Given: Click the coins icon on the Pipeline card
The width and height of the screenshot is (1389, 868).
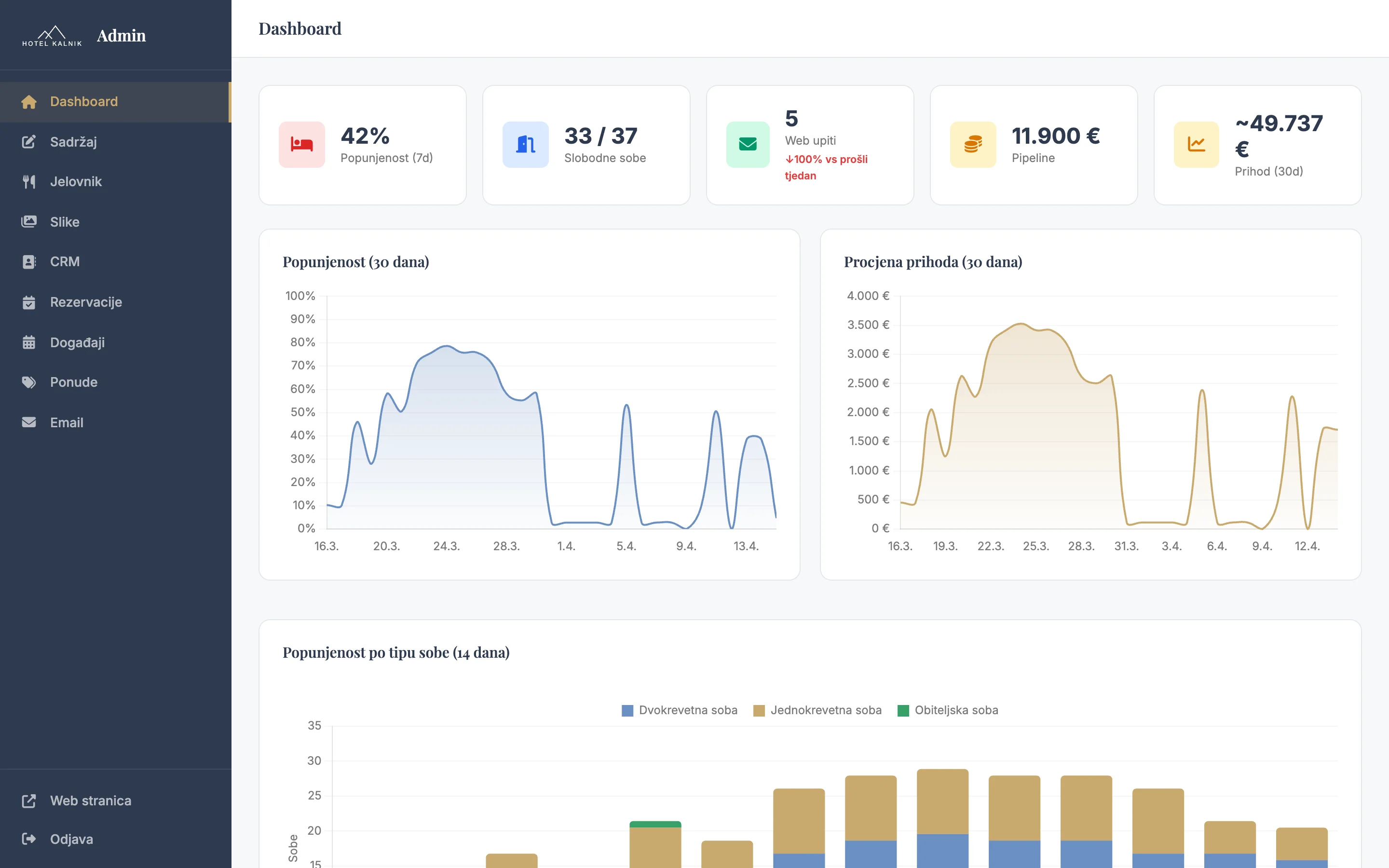Looking at the screenshot, I should pos(972,145).
